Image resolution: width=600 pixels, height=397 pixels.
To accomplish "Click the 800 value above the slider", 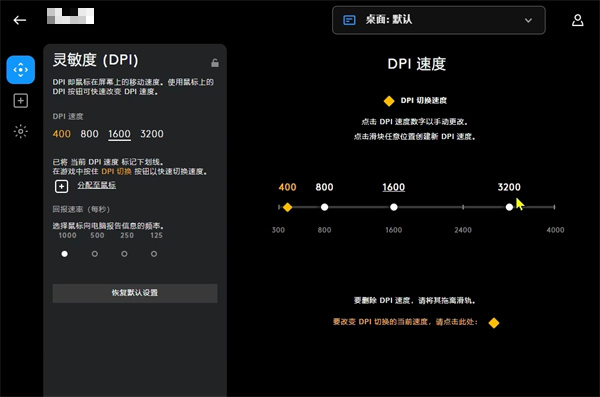I will click(x=324, y=187).
